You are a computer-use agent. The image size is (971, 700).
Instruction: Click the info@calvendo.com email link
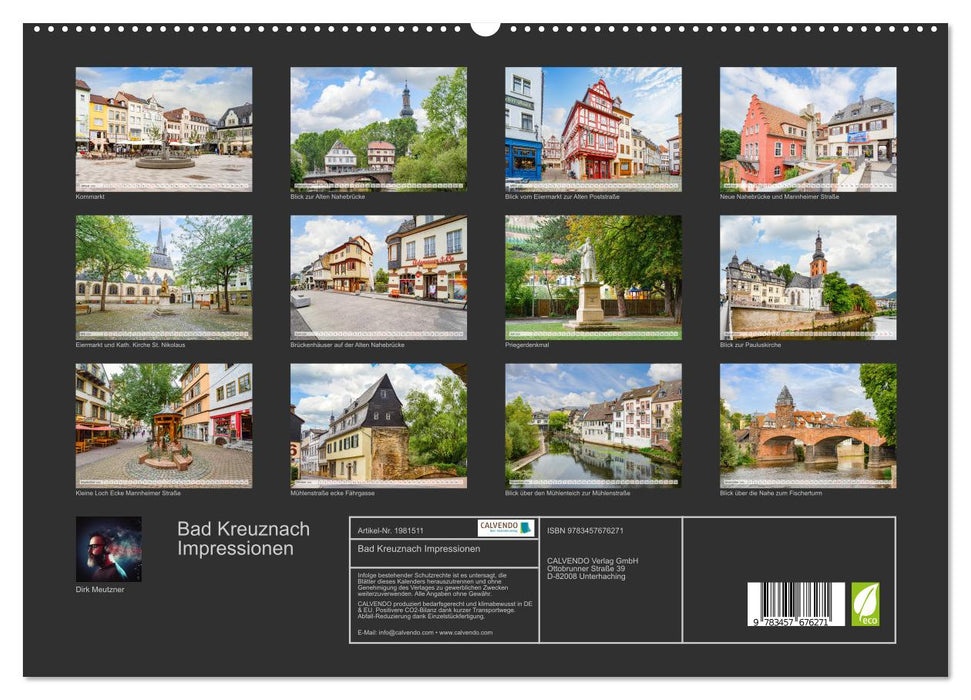pyautogui.click(x=406, y=633)
